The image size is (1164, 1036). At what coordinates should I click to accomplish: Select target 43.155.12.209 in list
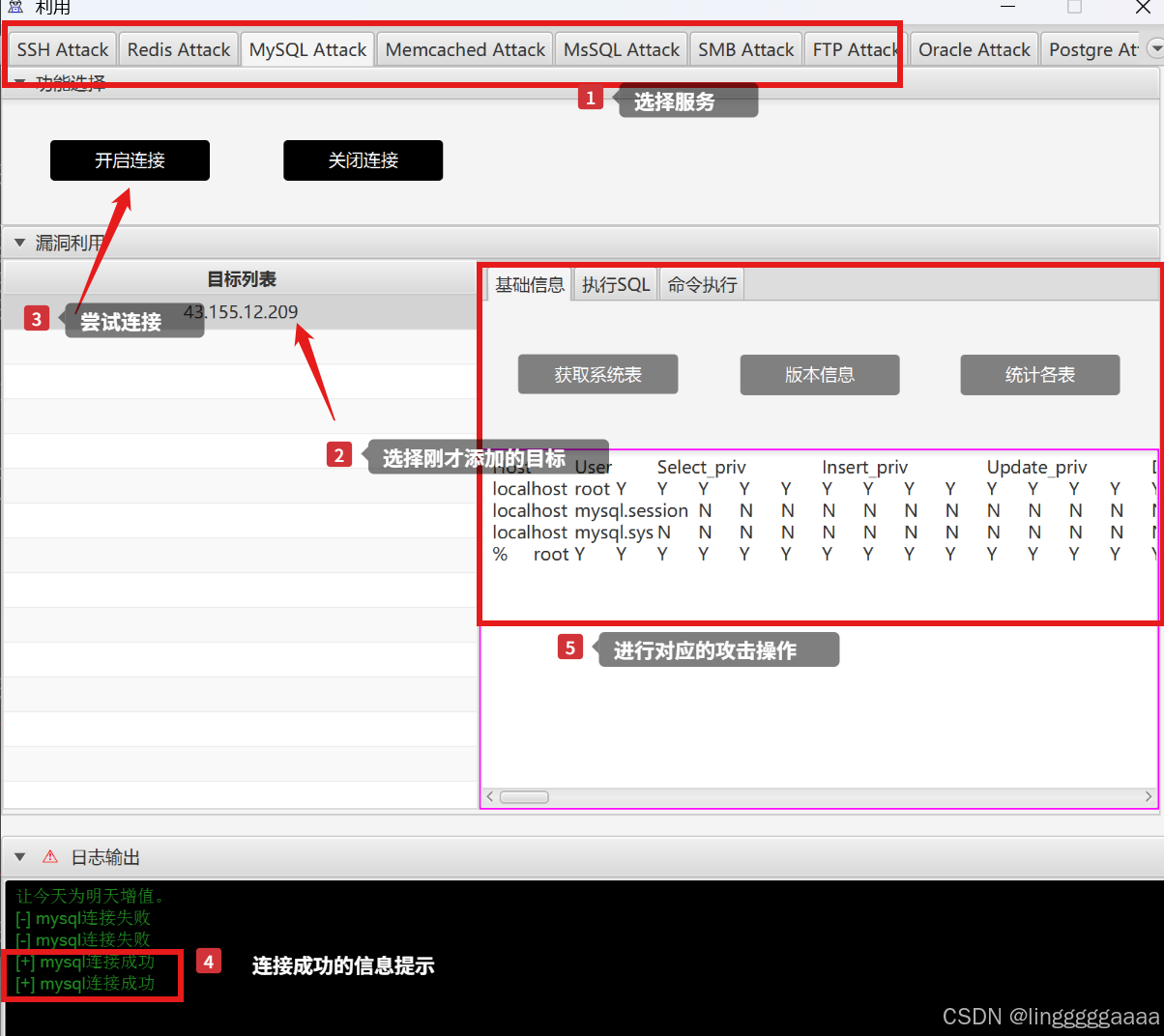(x=240, y=312)
